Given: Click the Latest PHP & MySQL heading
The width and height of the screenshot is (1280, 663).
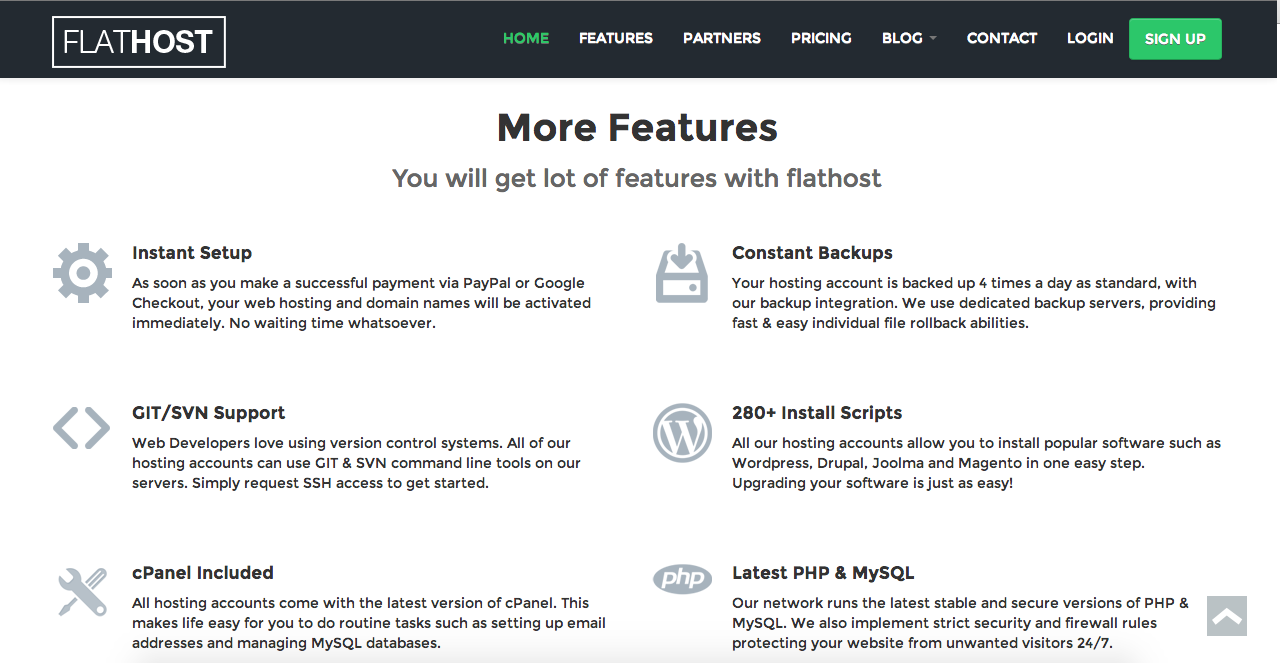Looking at the screenshot, I should point(823,573).
